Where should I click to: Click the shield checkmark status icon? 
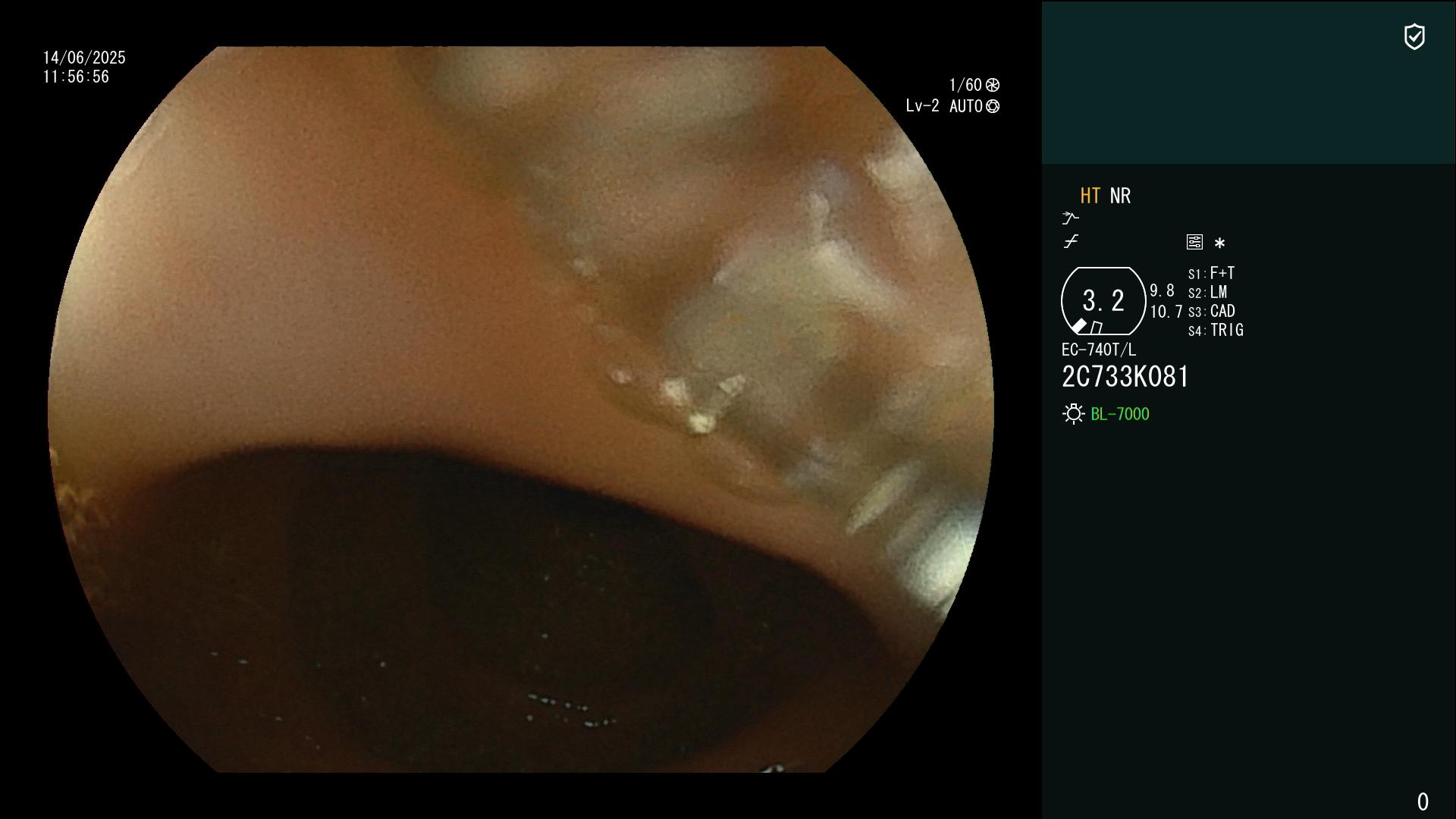tap(1414, 36)
